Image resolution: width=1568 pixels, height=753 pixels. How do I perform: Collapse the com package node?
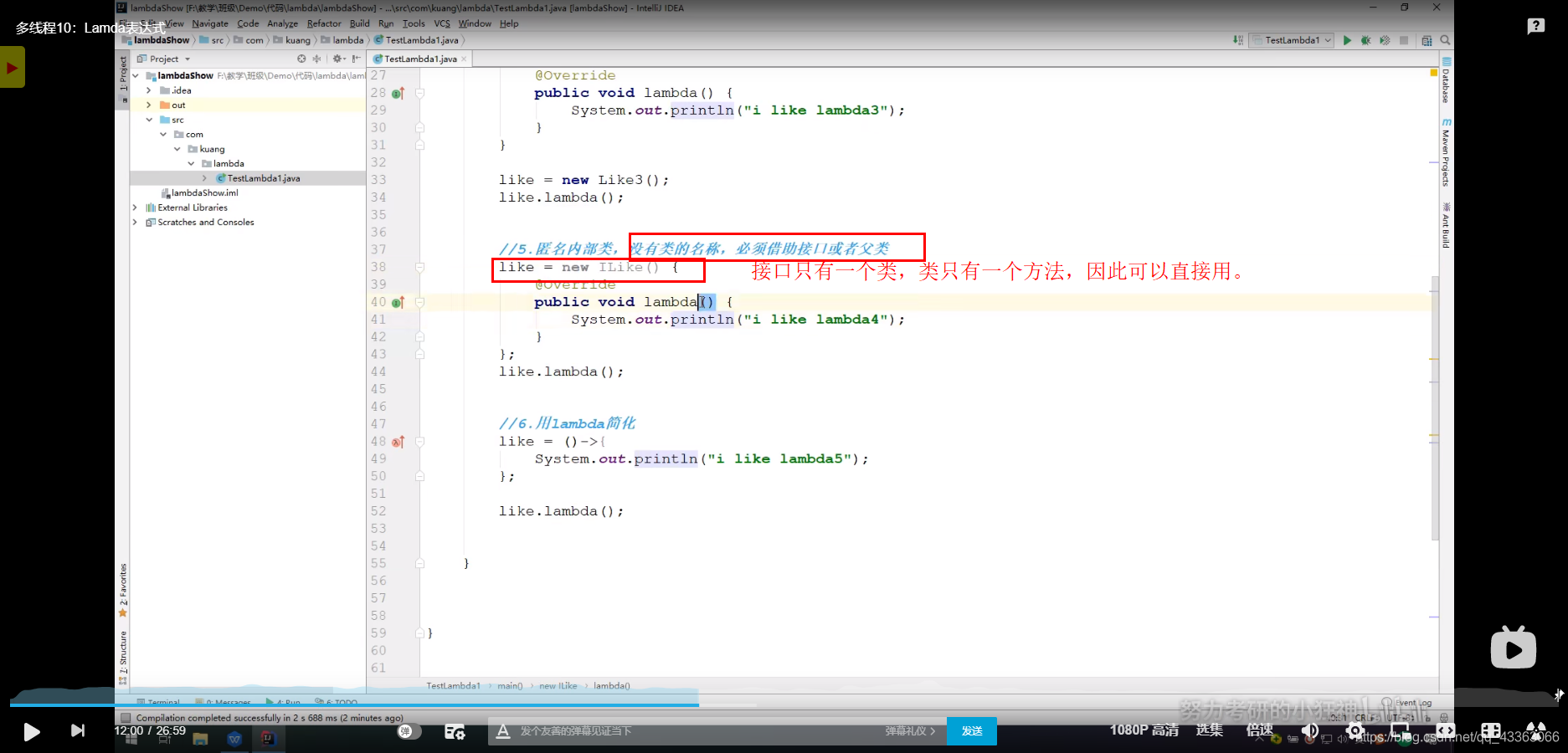[x=163, y=135]
